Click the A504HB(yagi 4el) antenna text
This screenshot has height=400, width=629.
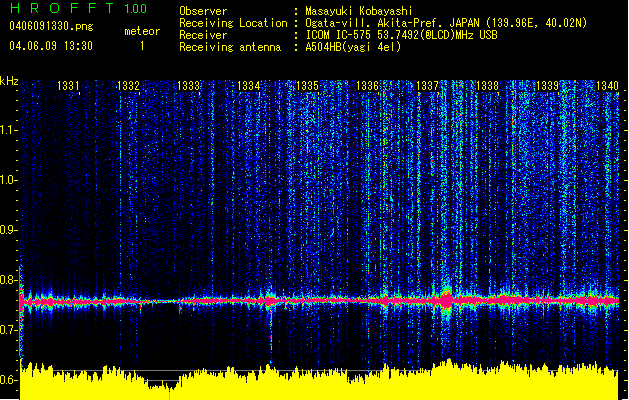coord(353,47)
